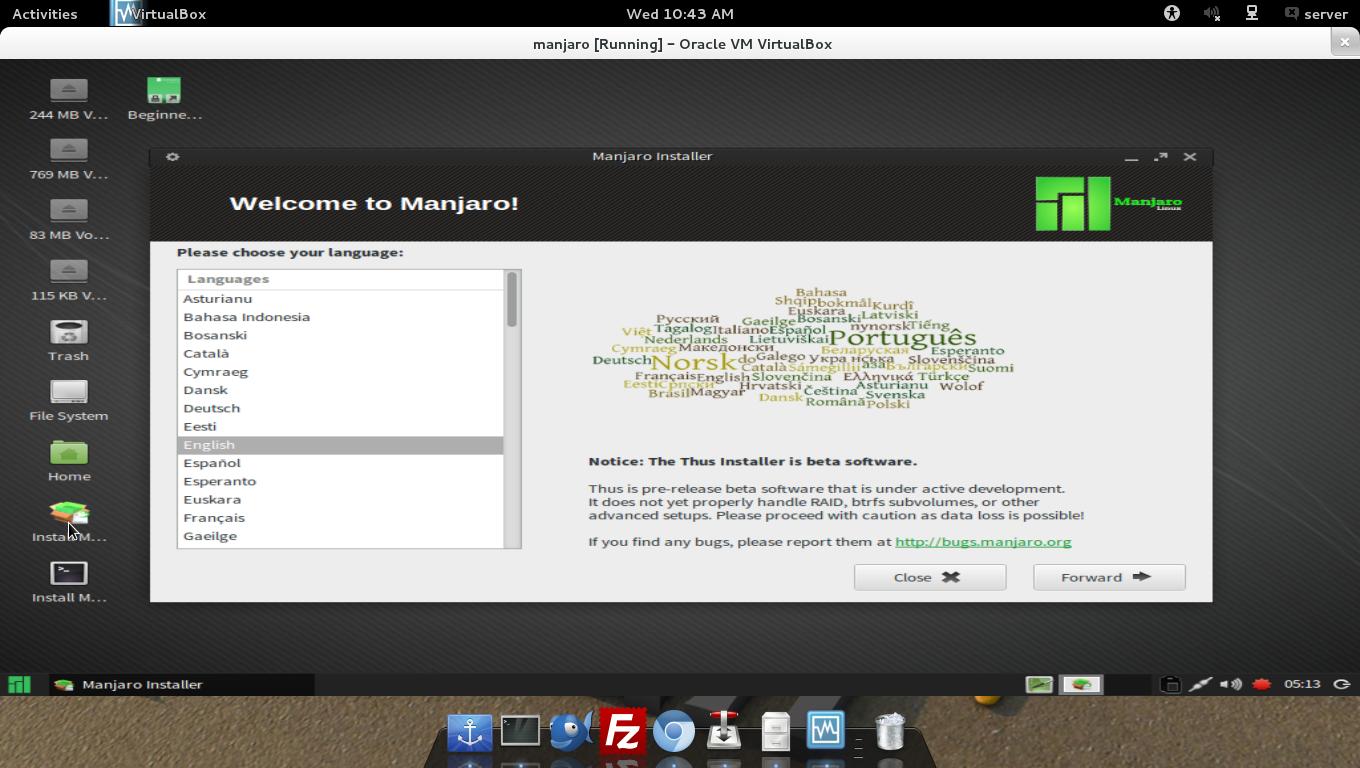Click the trash can in the dock
The height and width of the screenshot is (768, 1360).
[x=889, y=731]
